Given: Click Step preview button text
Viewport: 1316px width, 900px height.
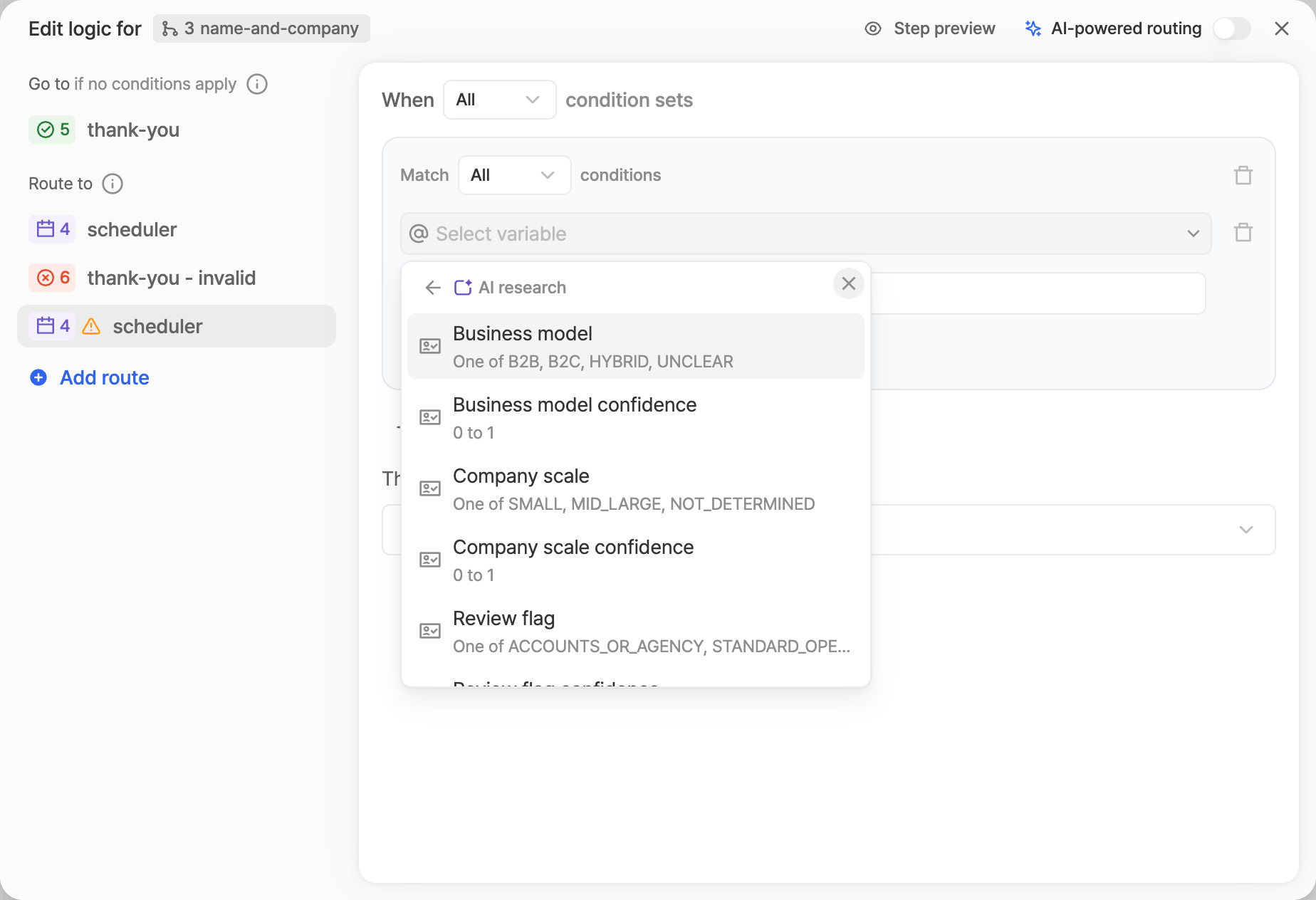Looking at the screenshot, I should (x=944, y=28).
